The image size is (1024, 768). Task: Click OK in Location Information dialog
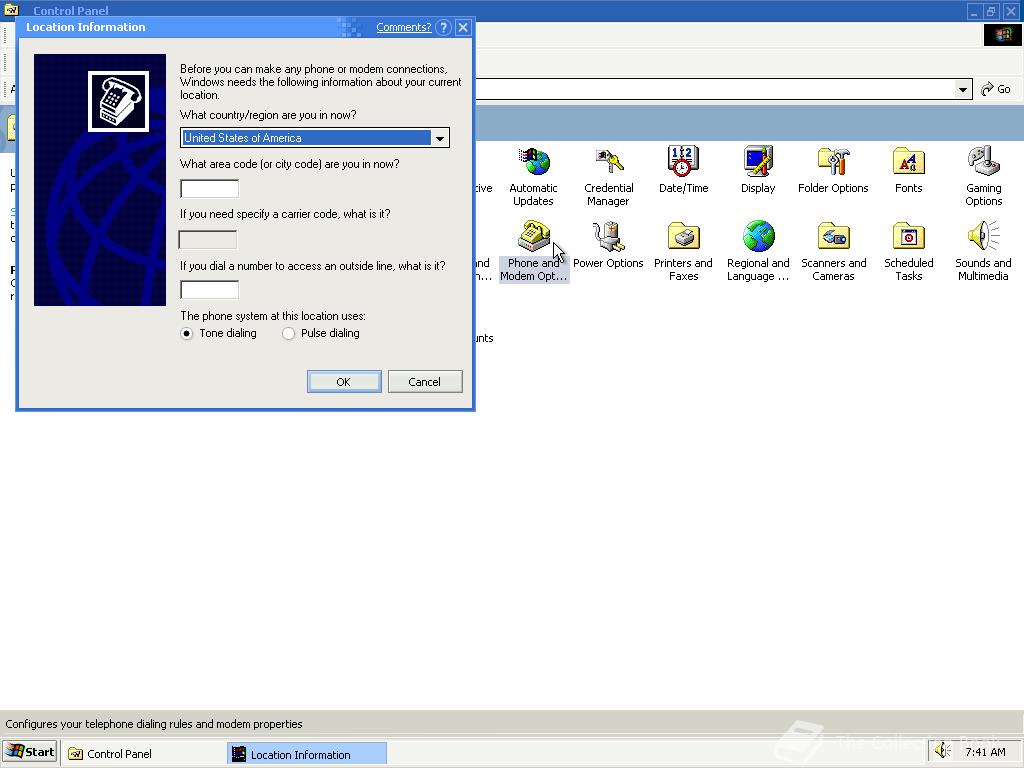344,382
